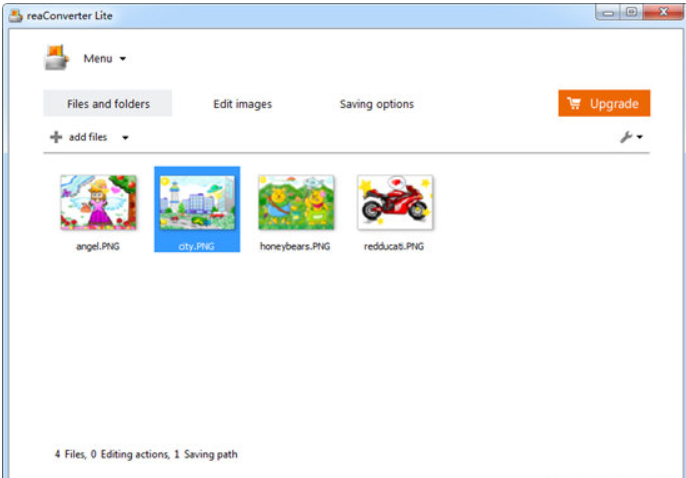
Task: Close the reaConverter Lite window
Action: coord(663,12)
